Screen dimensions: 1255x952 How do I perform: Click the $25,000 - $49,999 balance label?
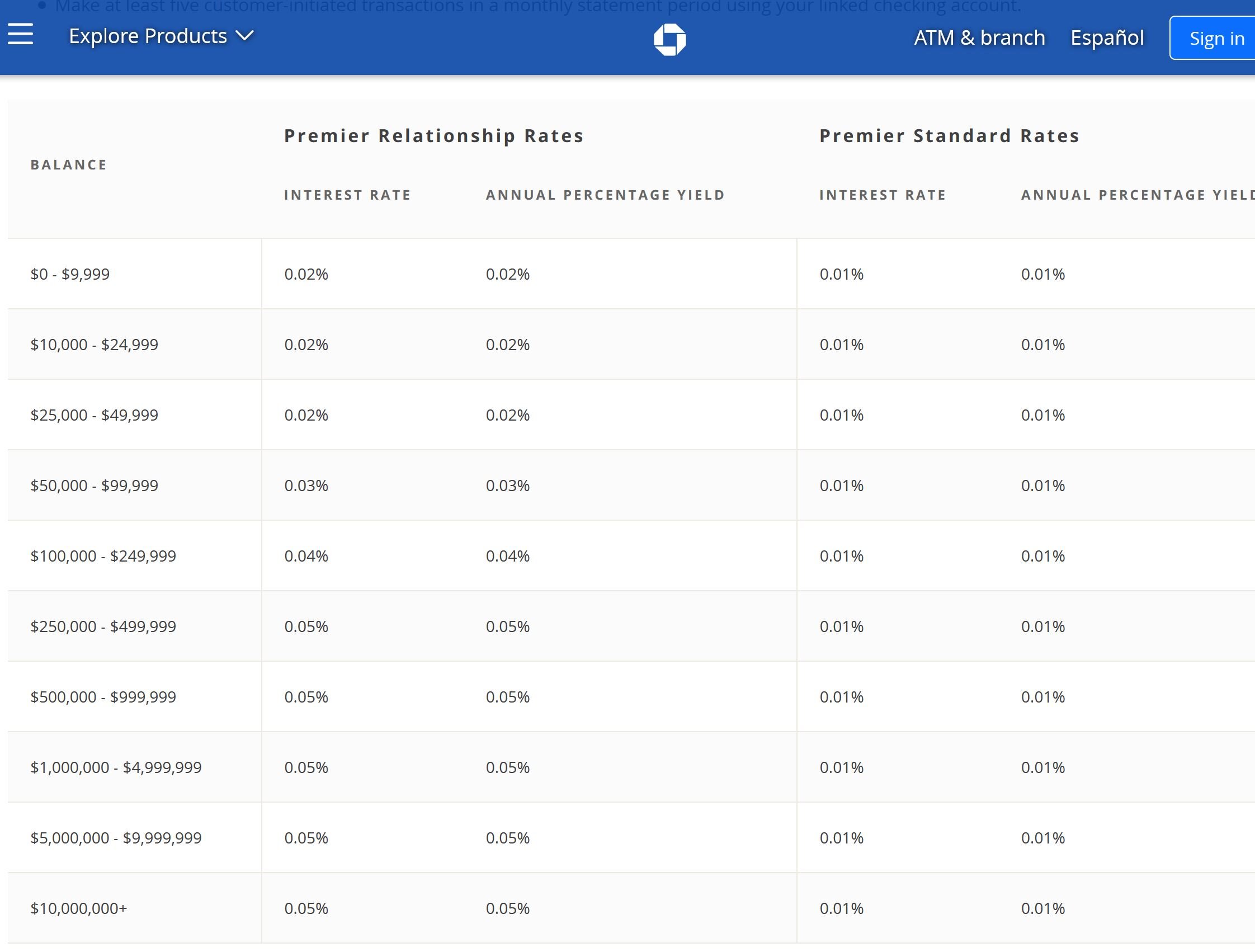[94, 414]
